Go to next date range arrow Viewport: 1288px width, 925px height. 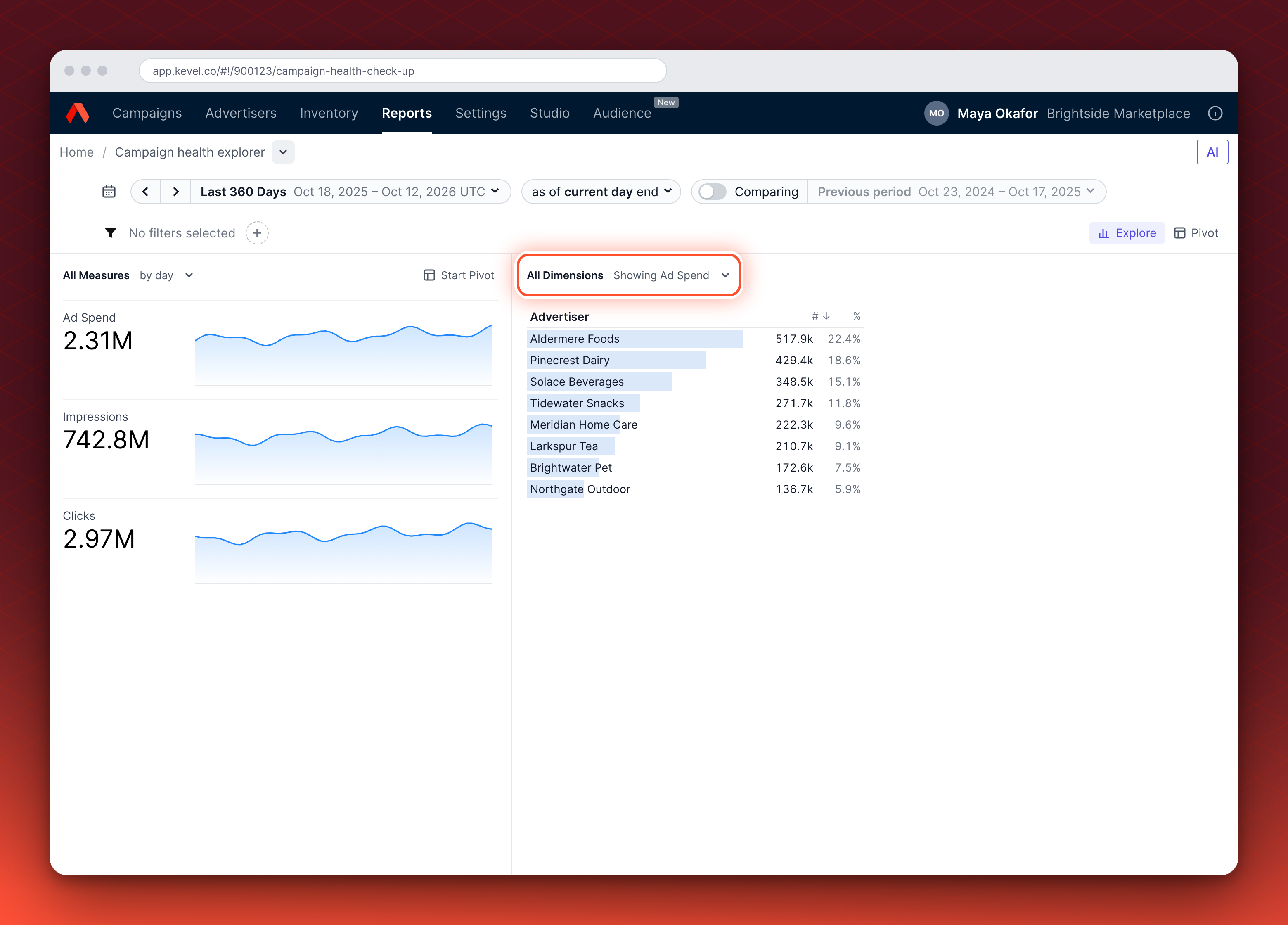coord(175,192)
